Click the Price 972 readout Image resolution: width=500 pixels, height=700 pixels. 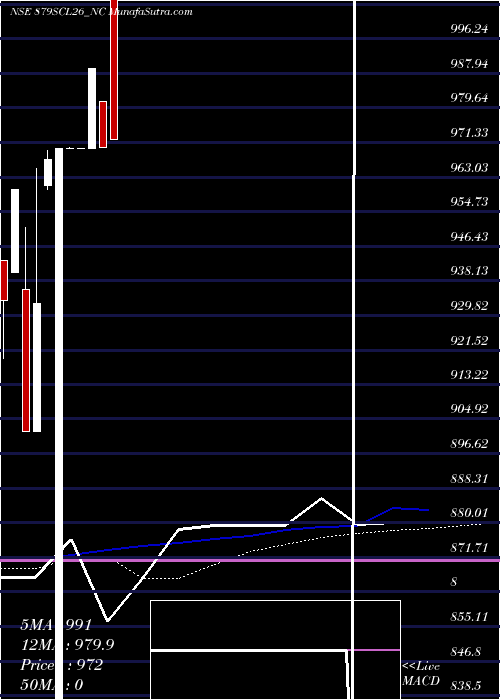tap(61, 665)
